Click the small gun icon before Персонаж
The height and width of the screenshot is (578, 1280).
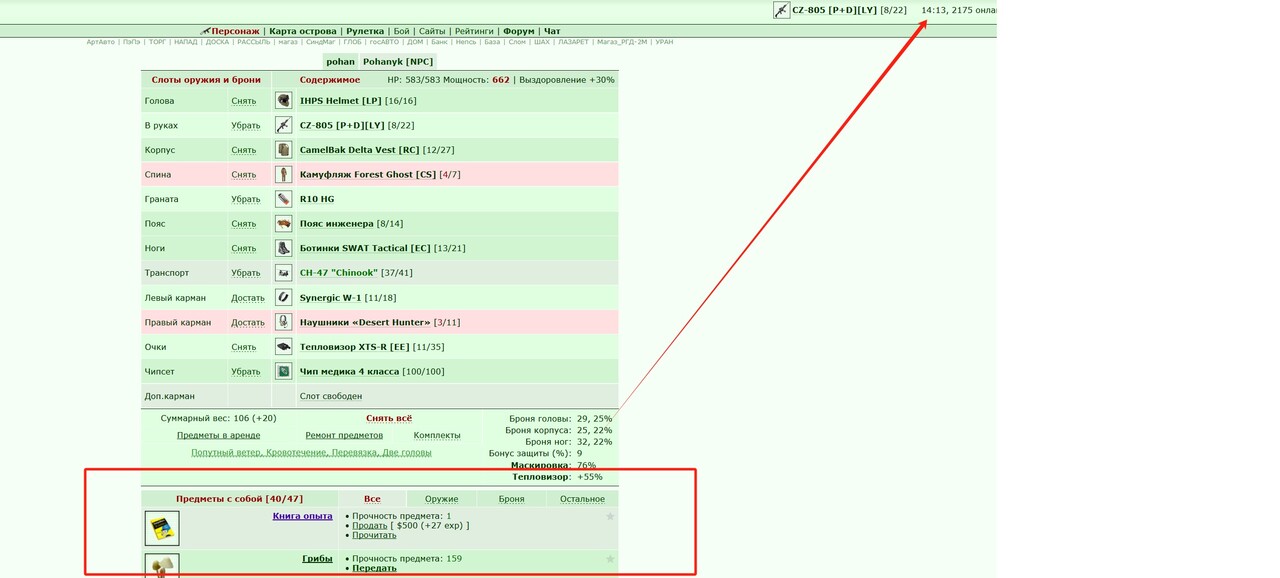[x=205, y=31]
